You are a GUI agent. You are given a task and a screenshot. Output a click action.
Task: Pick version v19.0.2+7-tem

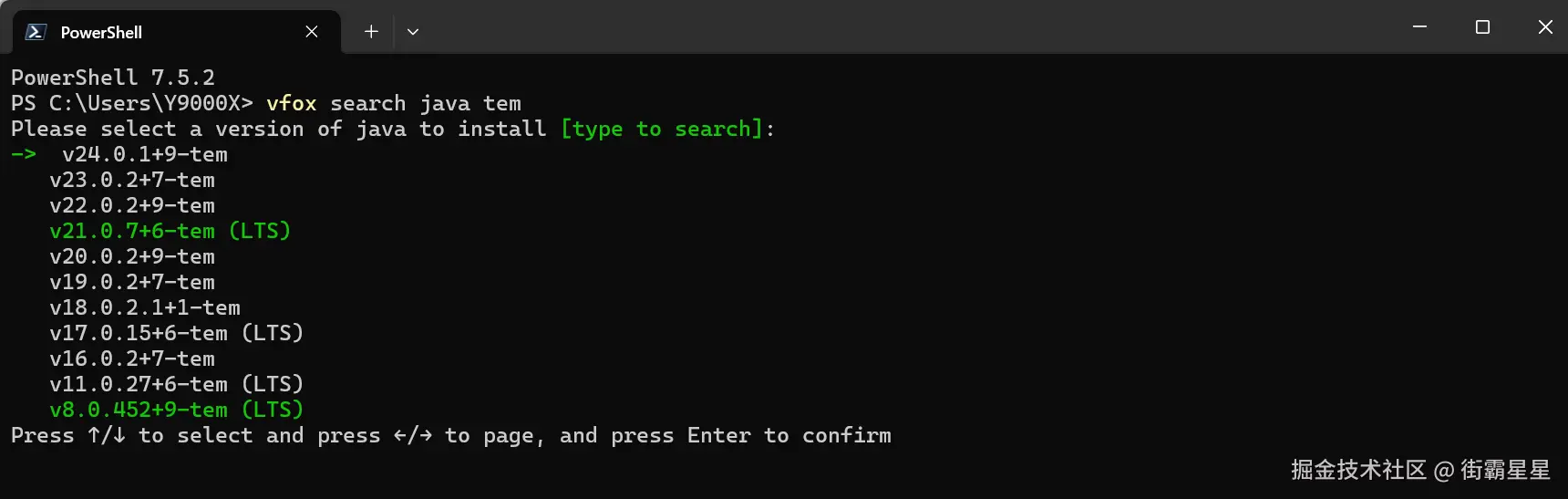pyautogui.click(x=132, y=282)
